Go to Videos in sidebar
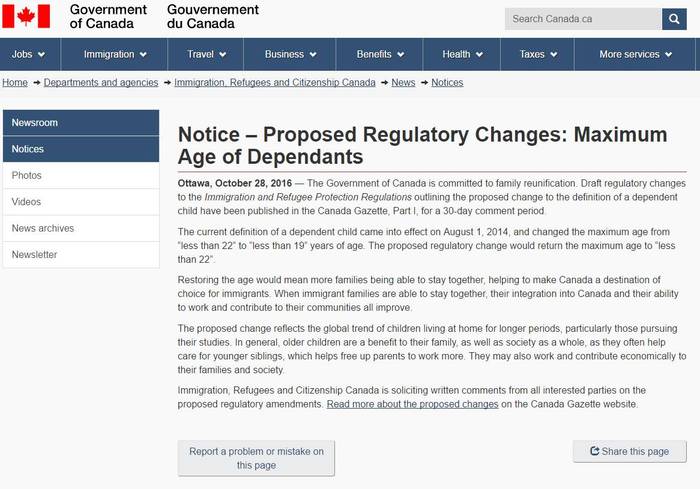 [81, 202]
